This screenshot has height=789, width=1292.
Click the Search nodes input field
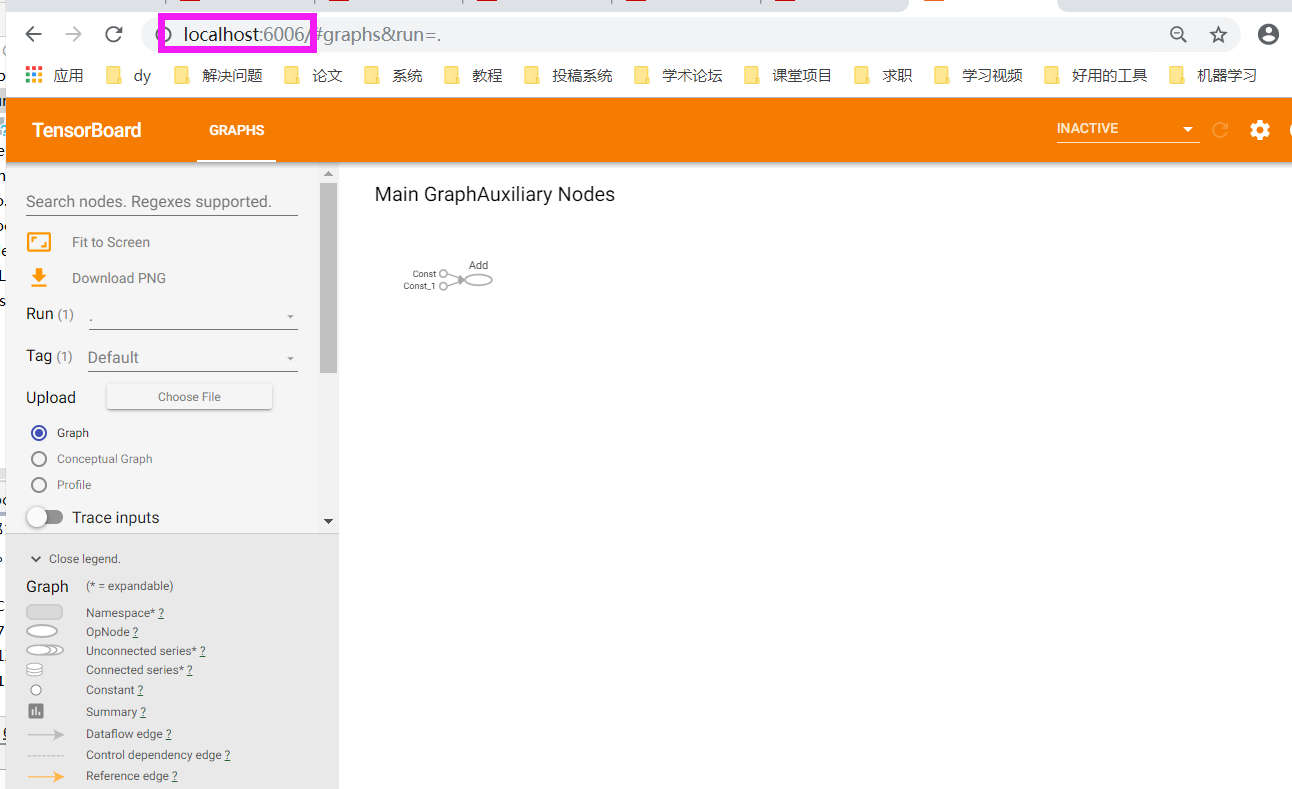pos(162,201)
